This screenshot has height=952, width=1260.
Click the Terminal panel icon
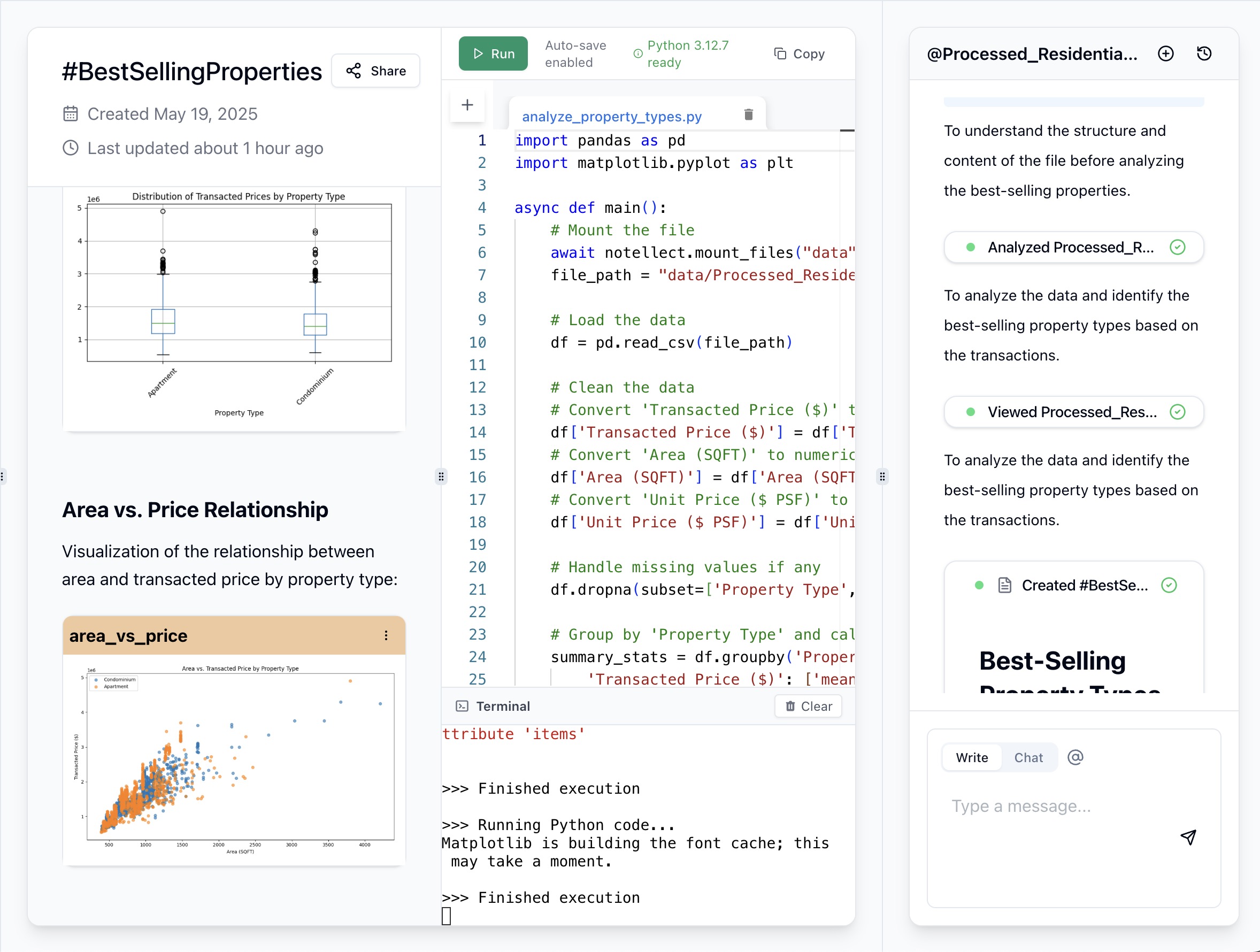(462, 706)
